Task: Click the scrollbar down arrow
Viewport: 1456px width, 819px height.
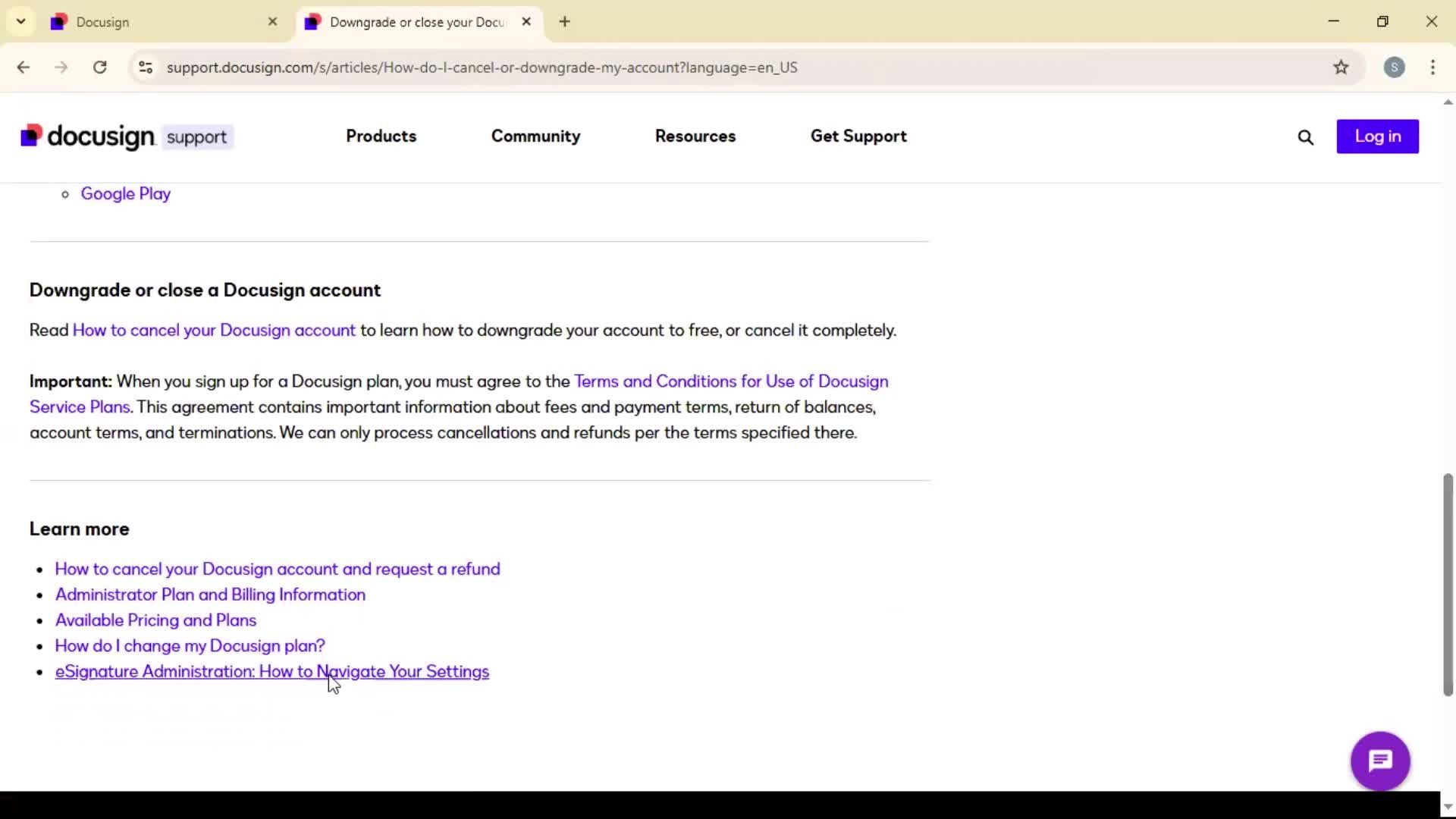Action: (1448, 807)
